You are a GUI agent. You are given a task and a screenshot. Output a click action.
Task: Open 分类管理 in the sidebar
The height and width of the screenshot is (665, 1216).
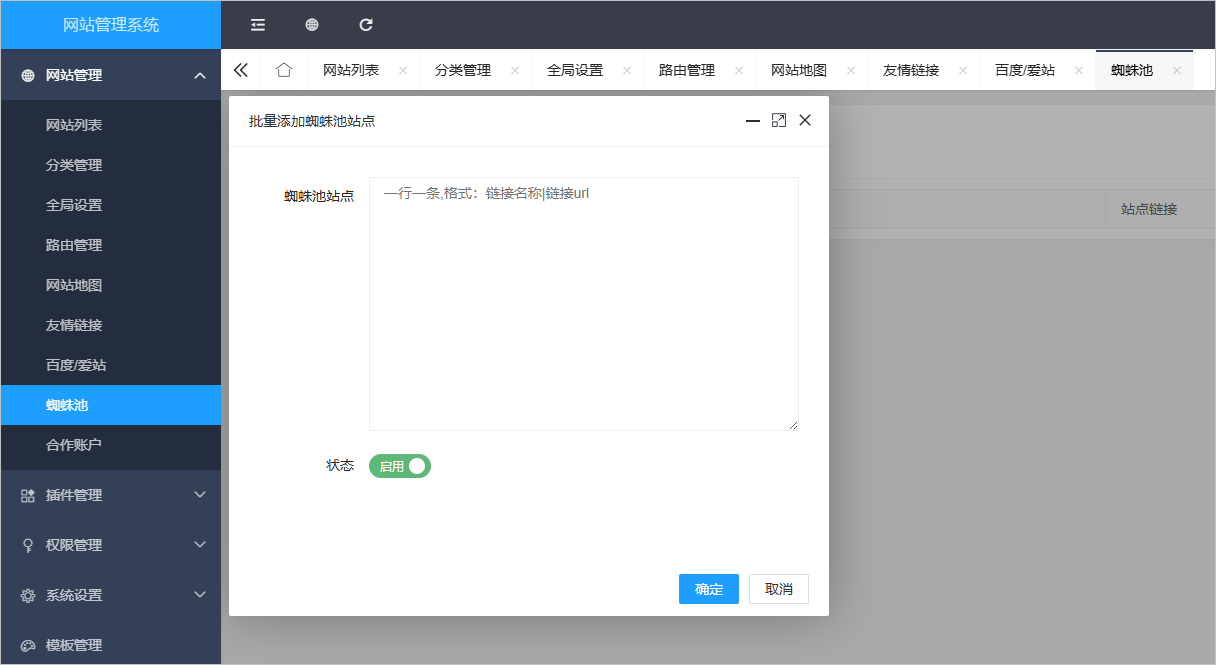coord(111,165)
